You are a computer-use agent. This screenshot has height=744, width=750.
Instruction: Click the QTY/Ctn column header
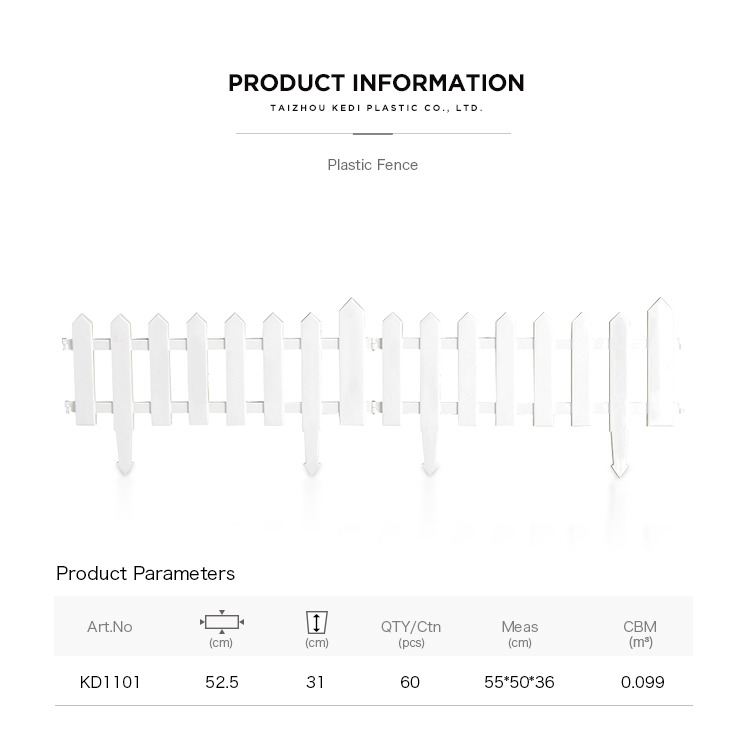click(411, 633)
